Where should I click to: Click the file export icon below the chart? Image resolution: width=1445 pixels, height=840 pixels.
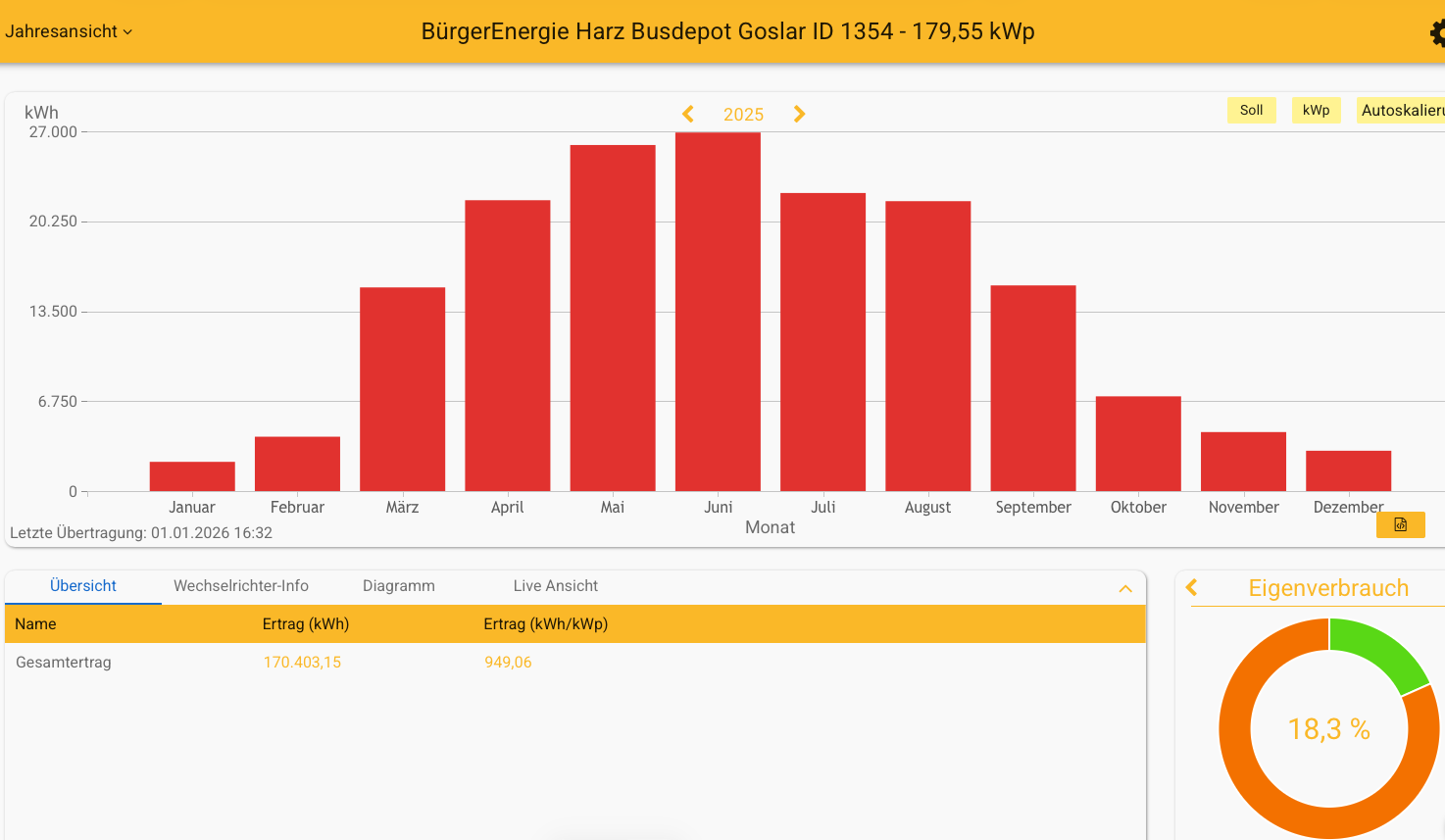[x=1400, y=525]
